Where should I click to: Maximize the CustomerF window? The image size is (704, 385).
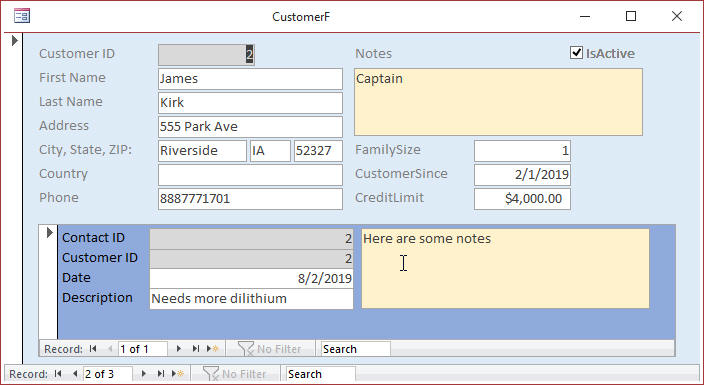(631, 17)
